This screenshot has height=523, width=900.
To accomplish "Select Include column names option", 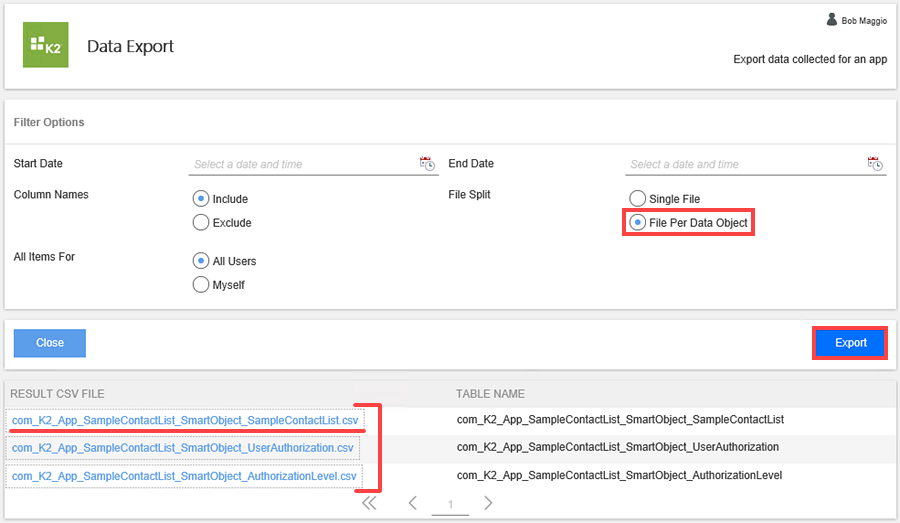I will click(x=200, y=198).
